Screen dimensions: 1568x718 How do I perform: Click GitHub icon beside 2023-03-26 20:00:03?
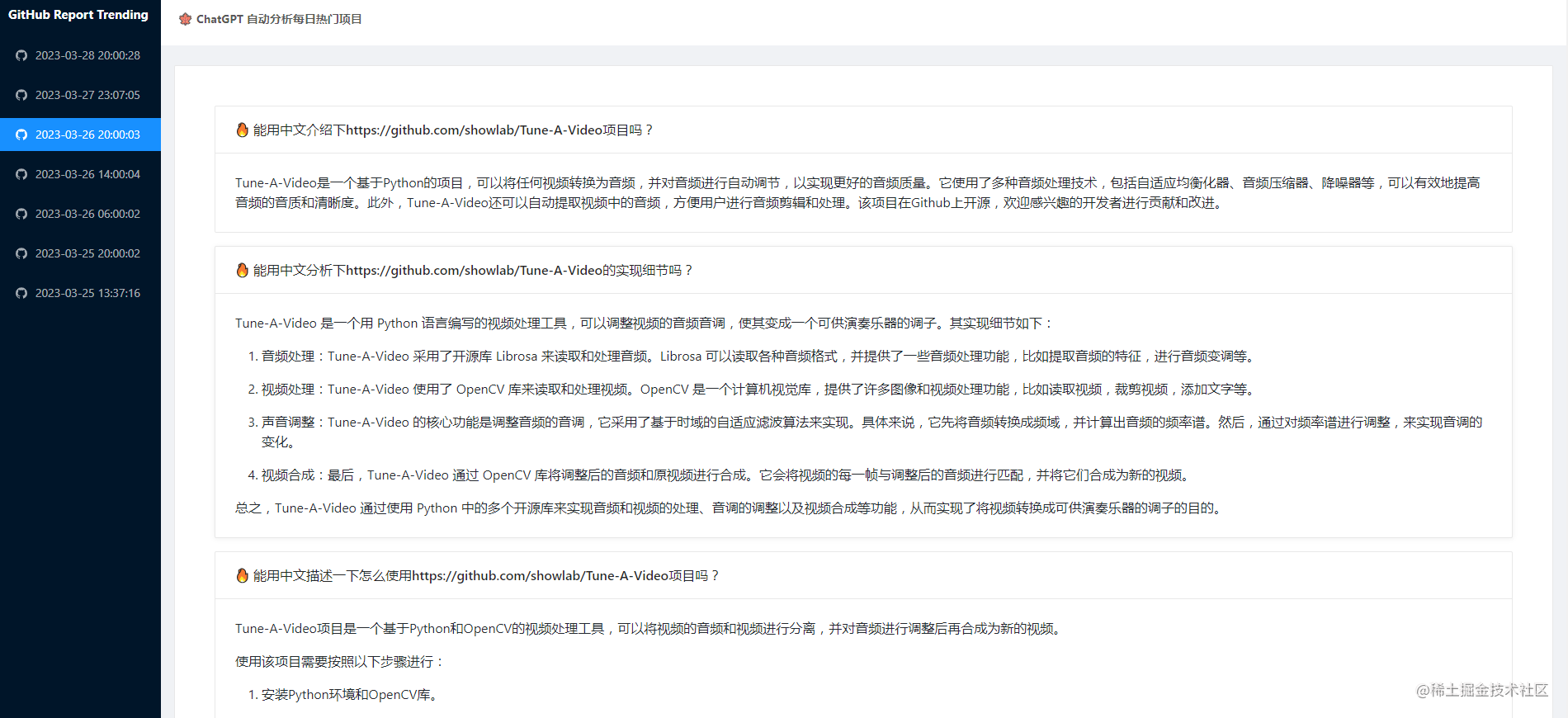pyautogui.click(x=21, y=135)
